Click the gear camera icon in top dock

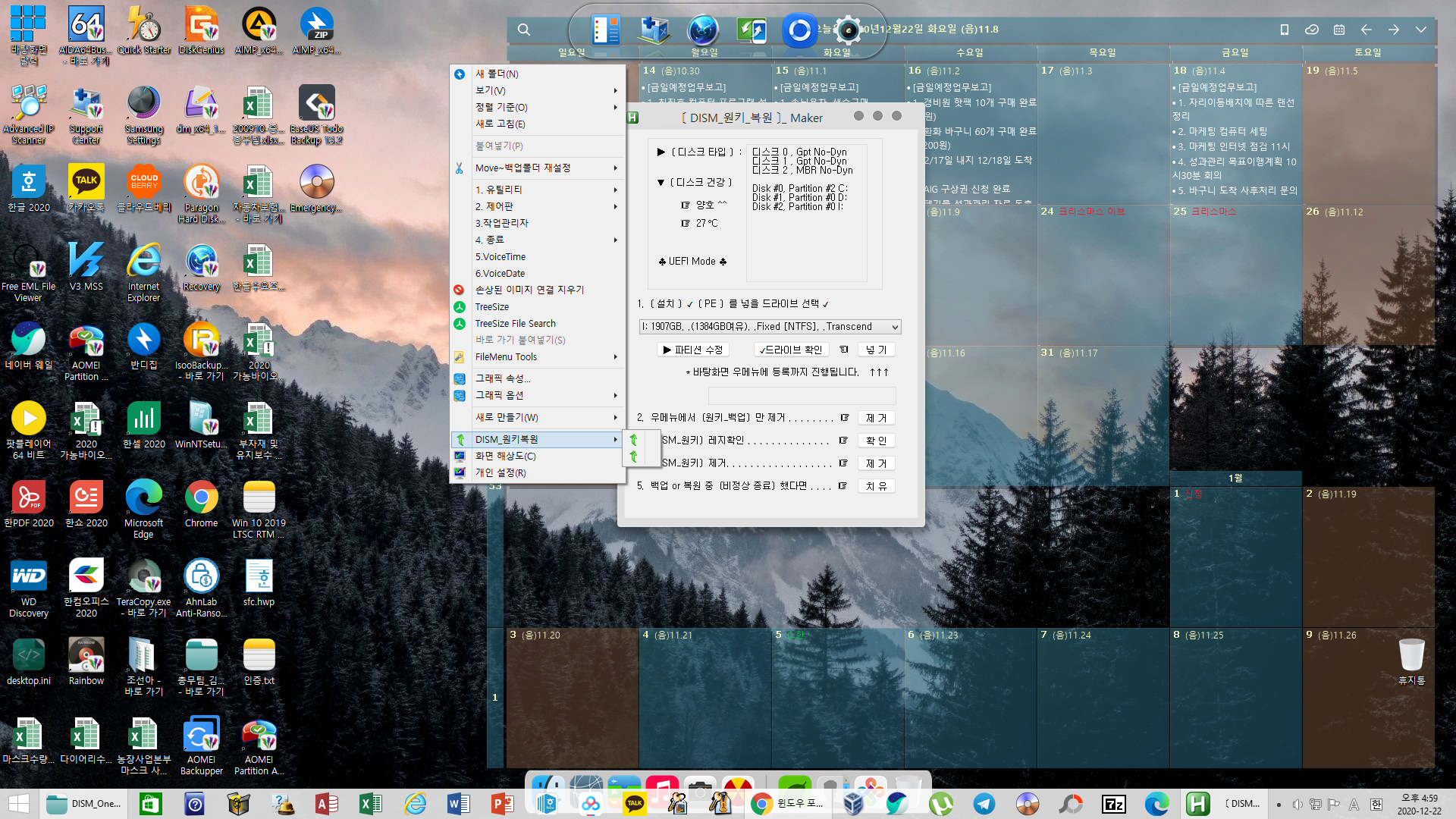[848, 31]
